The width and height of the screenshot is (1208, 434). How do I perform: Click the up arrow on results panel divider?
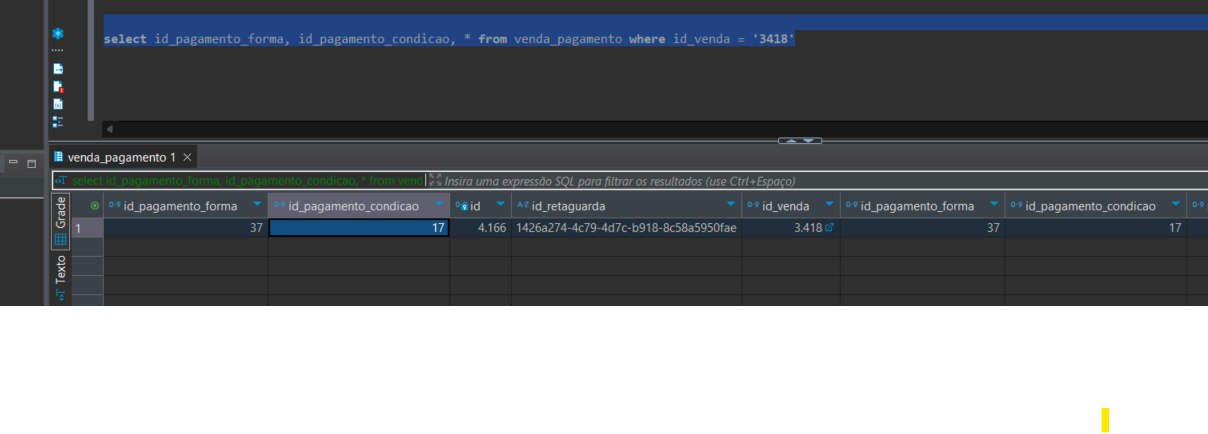coord(792,141)
